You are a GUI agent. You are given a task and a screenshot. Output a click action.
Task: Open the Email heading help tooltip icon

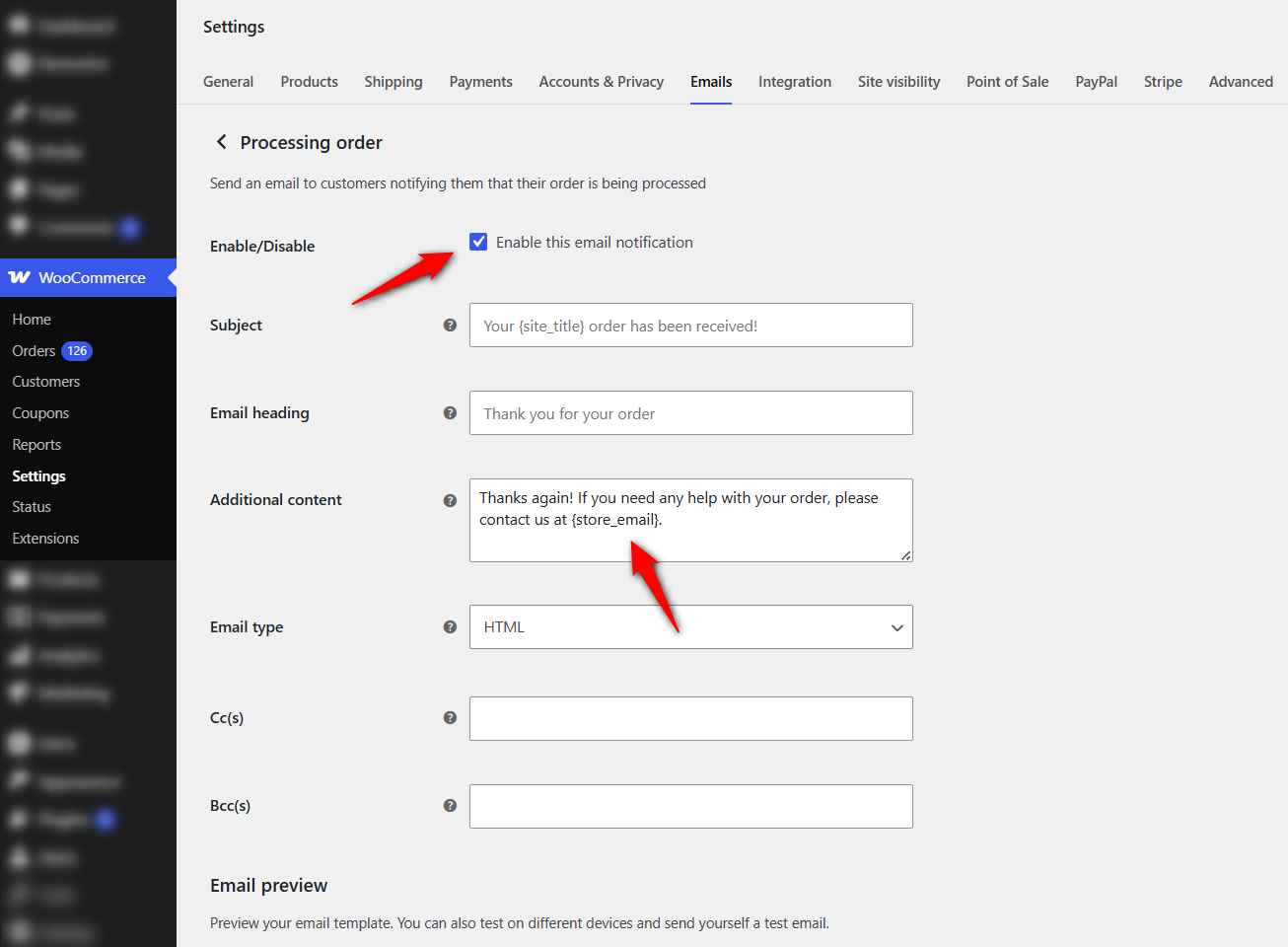coord(450,412)
